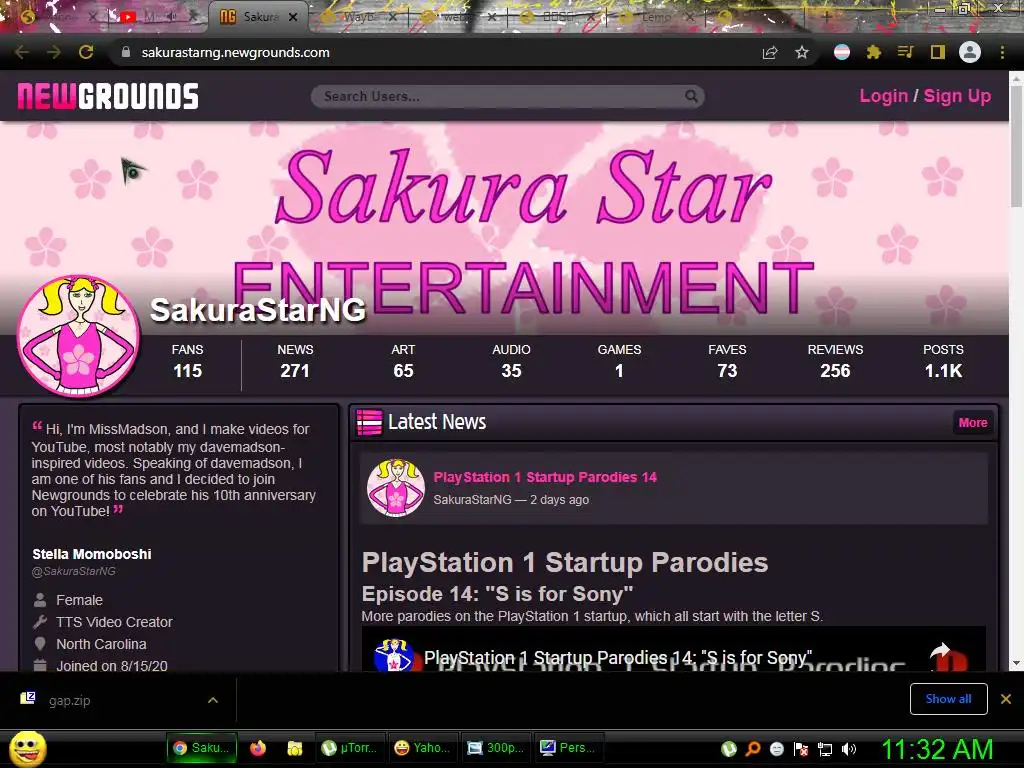Click the embedded video channel avatar

392,656
